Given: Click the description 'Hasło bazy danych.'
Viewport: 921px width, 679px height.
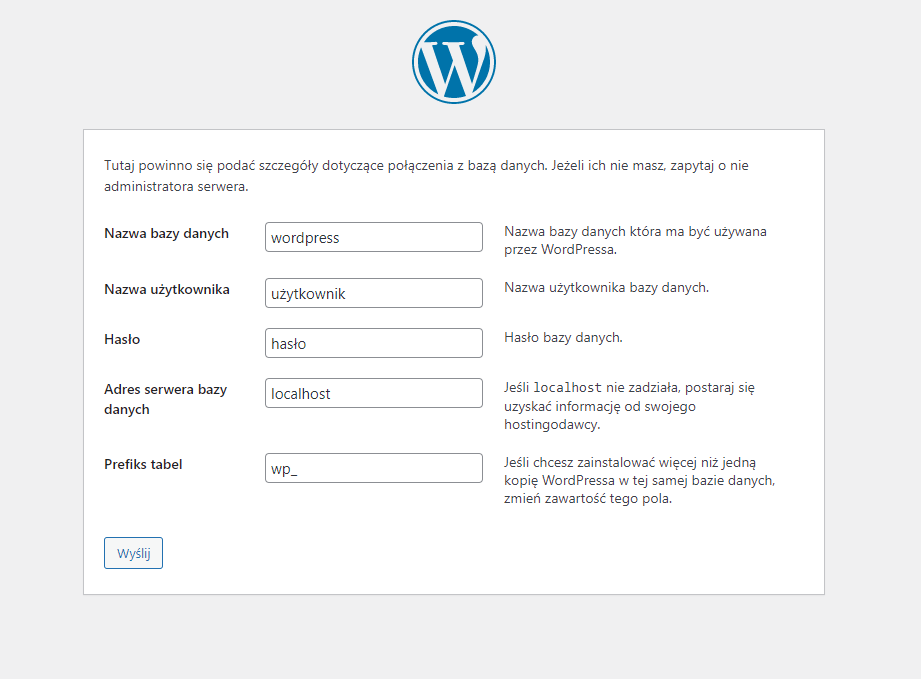Looking at the screenshot, I should tap(563, 338).
